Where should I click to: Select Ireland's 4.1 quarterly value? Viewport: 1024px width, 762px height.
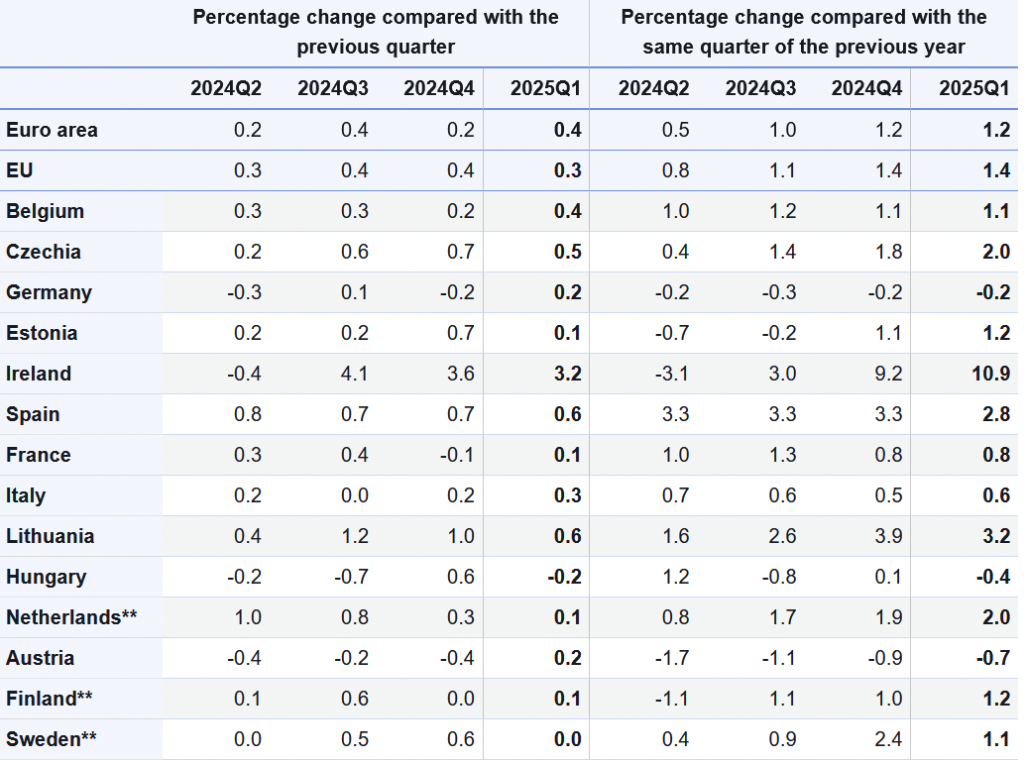tap(355, 374)
